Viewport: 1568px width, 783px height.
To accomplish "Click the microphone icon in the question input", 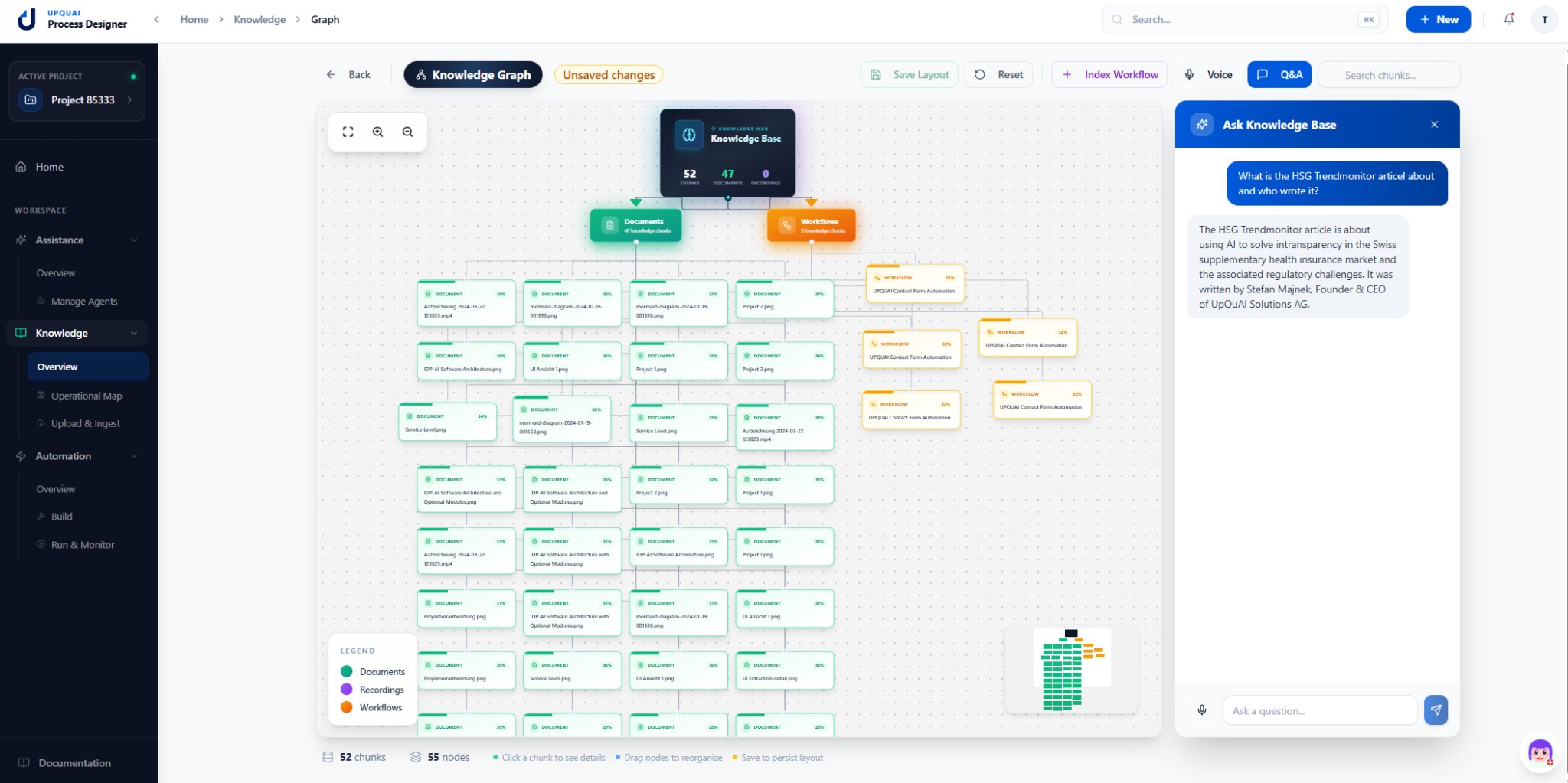I will pos(1202,710).
